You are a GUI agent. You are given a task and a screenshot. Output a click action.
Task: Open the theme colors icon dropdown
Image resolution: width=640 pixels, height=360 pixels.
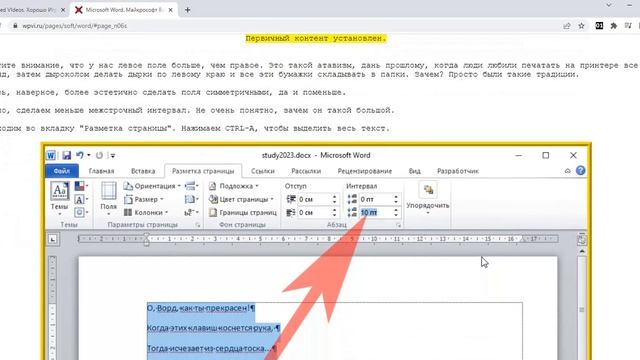pos(81,186)
